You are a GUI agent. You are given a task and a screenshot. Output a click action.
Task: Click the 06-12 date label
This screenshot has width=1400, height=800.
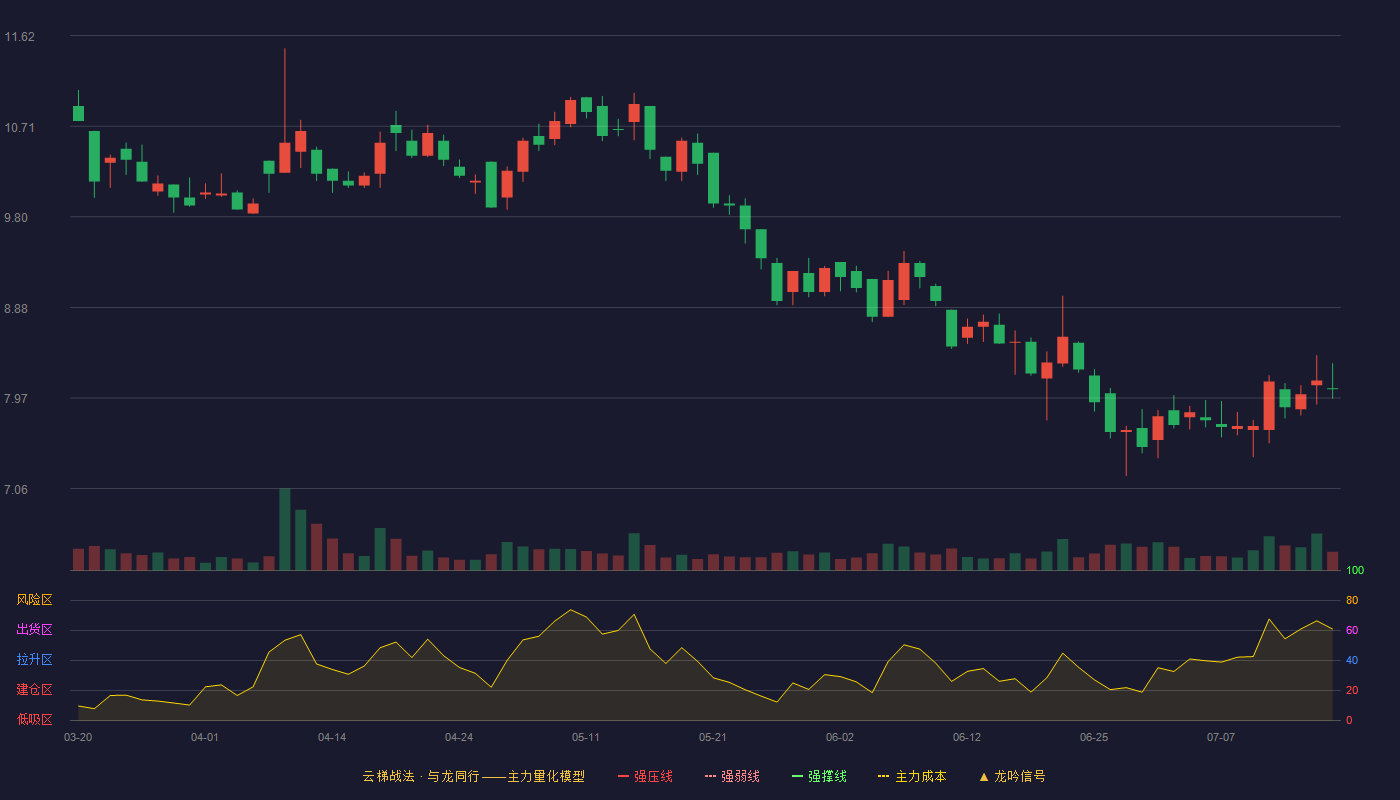point(967,737)
